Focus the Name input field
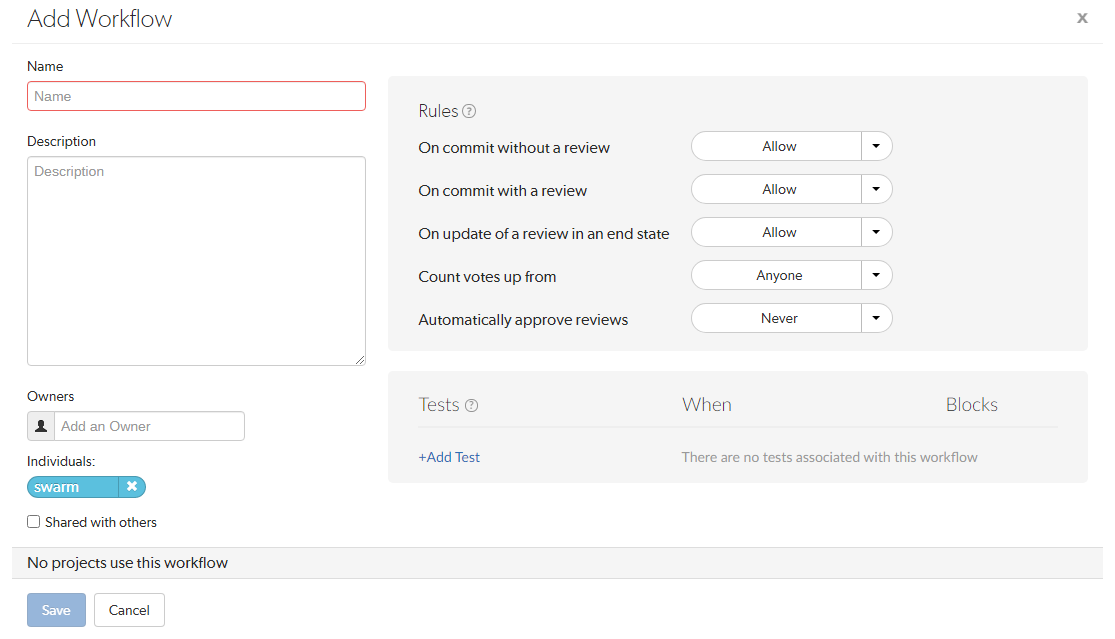Image resolution: width=1115 pixels, height=639 pixels. click(x=196, y=96)
